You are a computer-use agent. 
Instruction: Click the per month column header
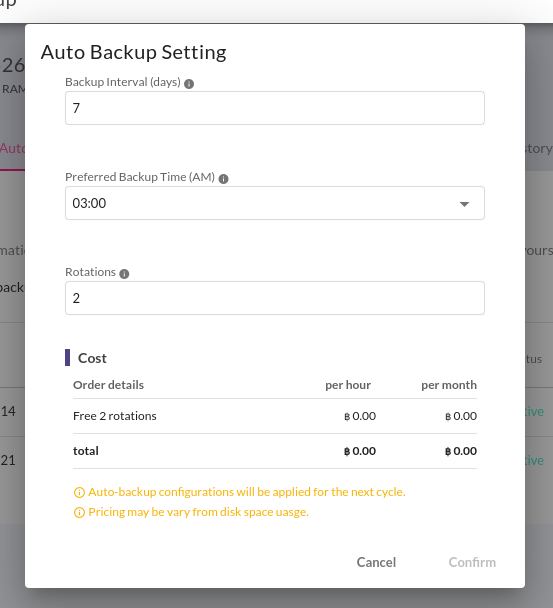pyautogui.click(x=449, y=385)
